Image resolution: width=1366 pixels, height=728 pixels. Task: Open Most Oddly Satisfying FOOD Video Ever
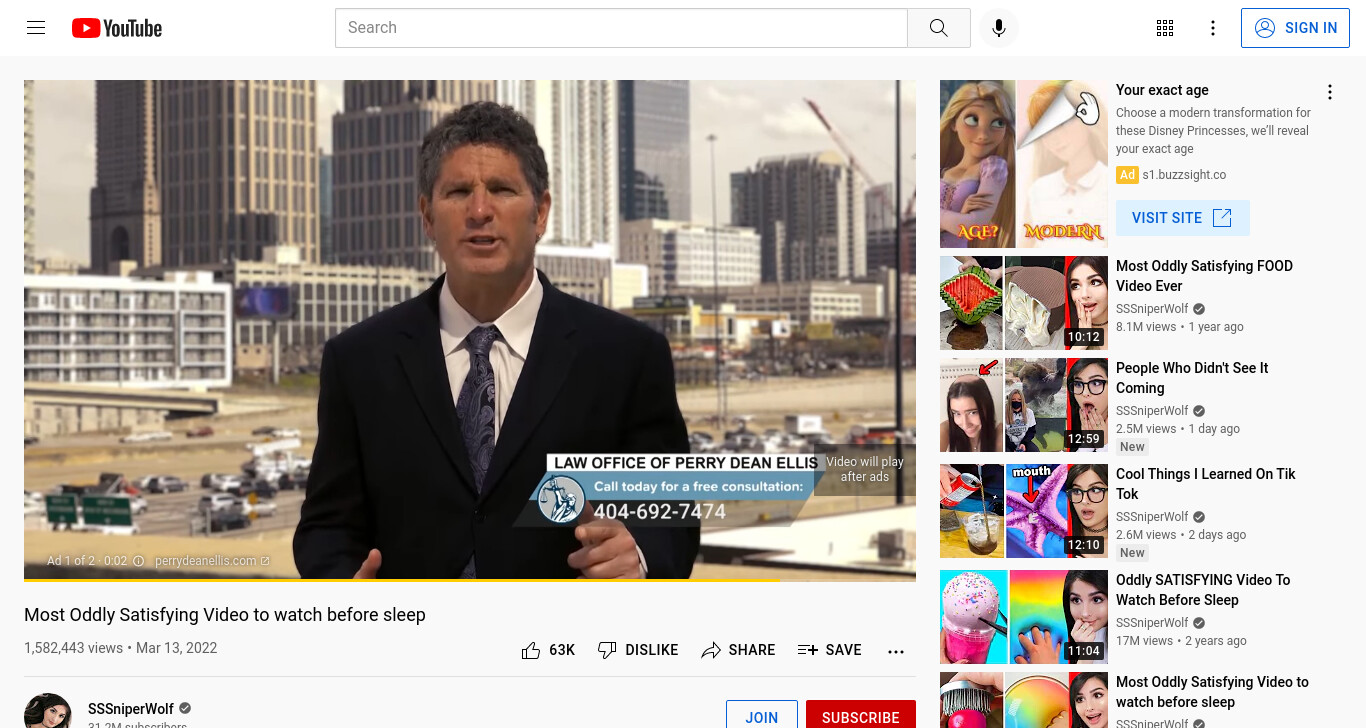[x=1204, y=276]
